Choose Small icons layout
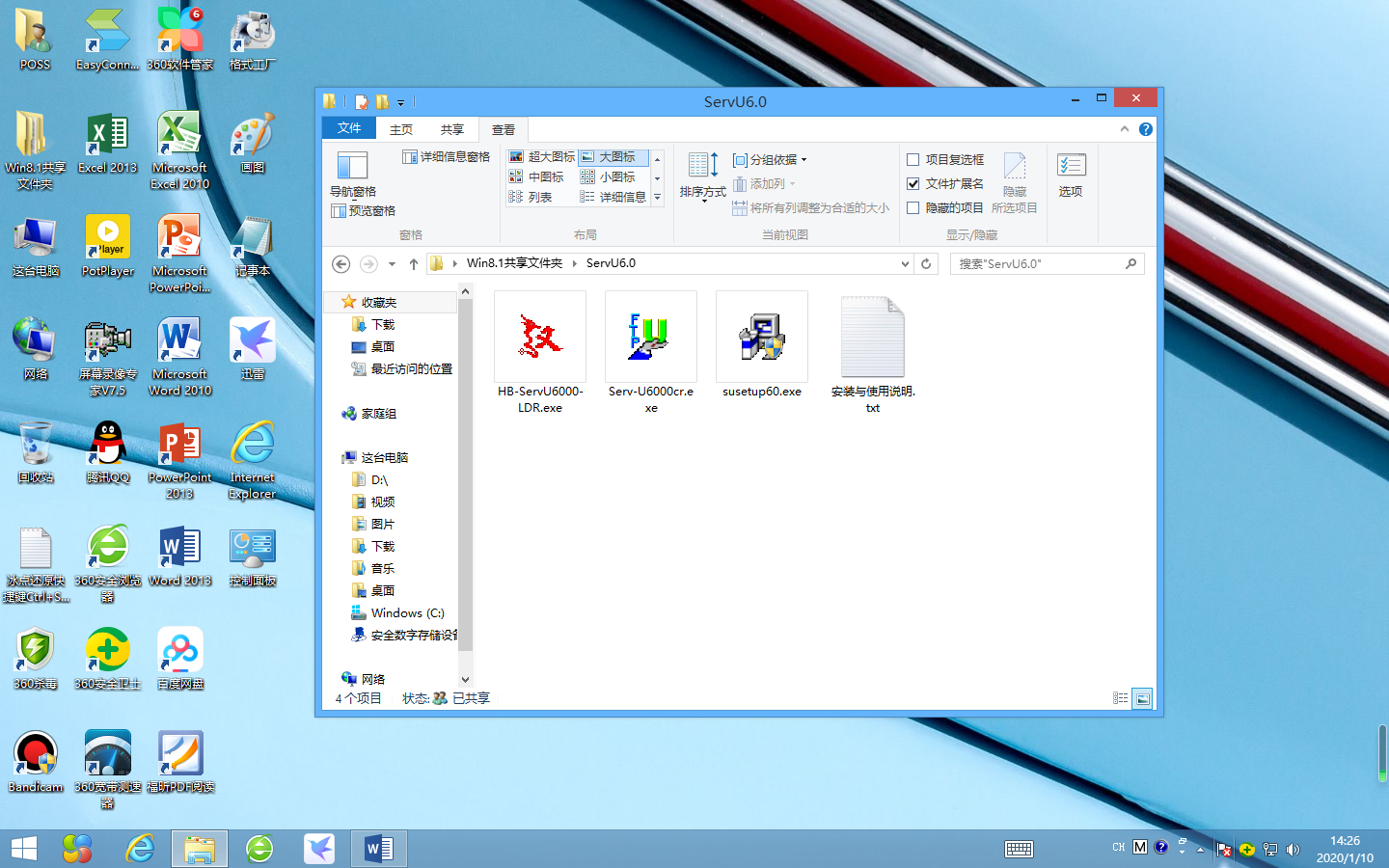The image size is (1389, 868). (x=608, y=177)
